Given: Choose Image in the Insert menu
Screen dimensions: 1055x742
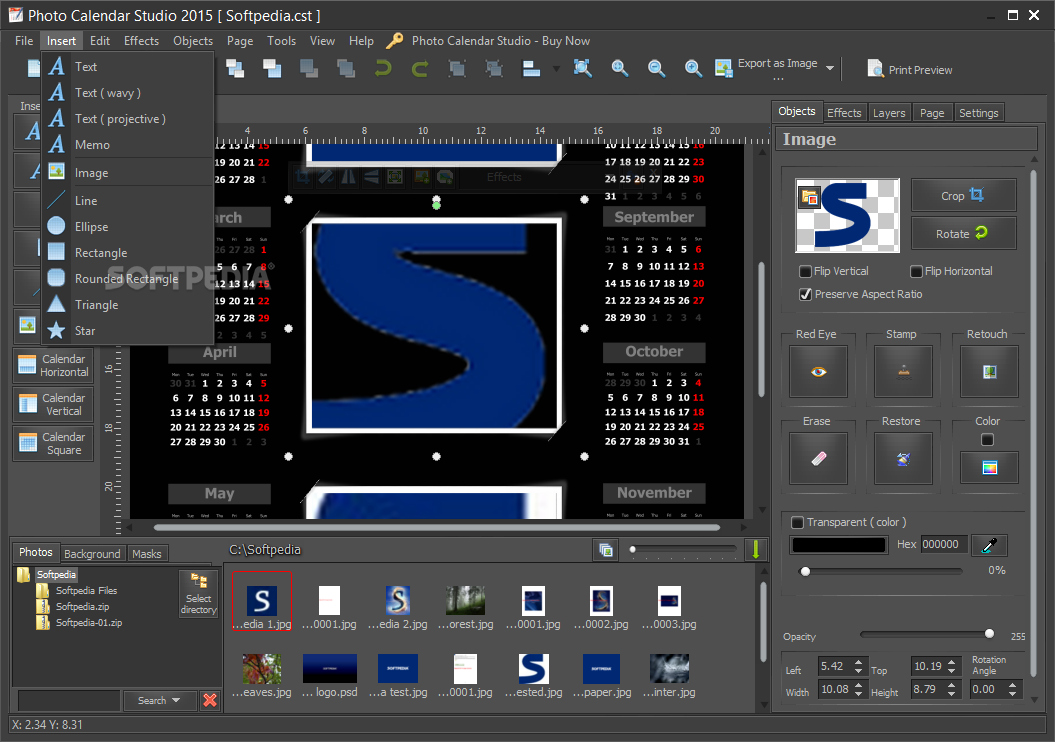Looking at the screenshot, I should [128, 173].
